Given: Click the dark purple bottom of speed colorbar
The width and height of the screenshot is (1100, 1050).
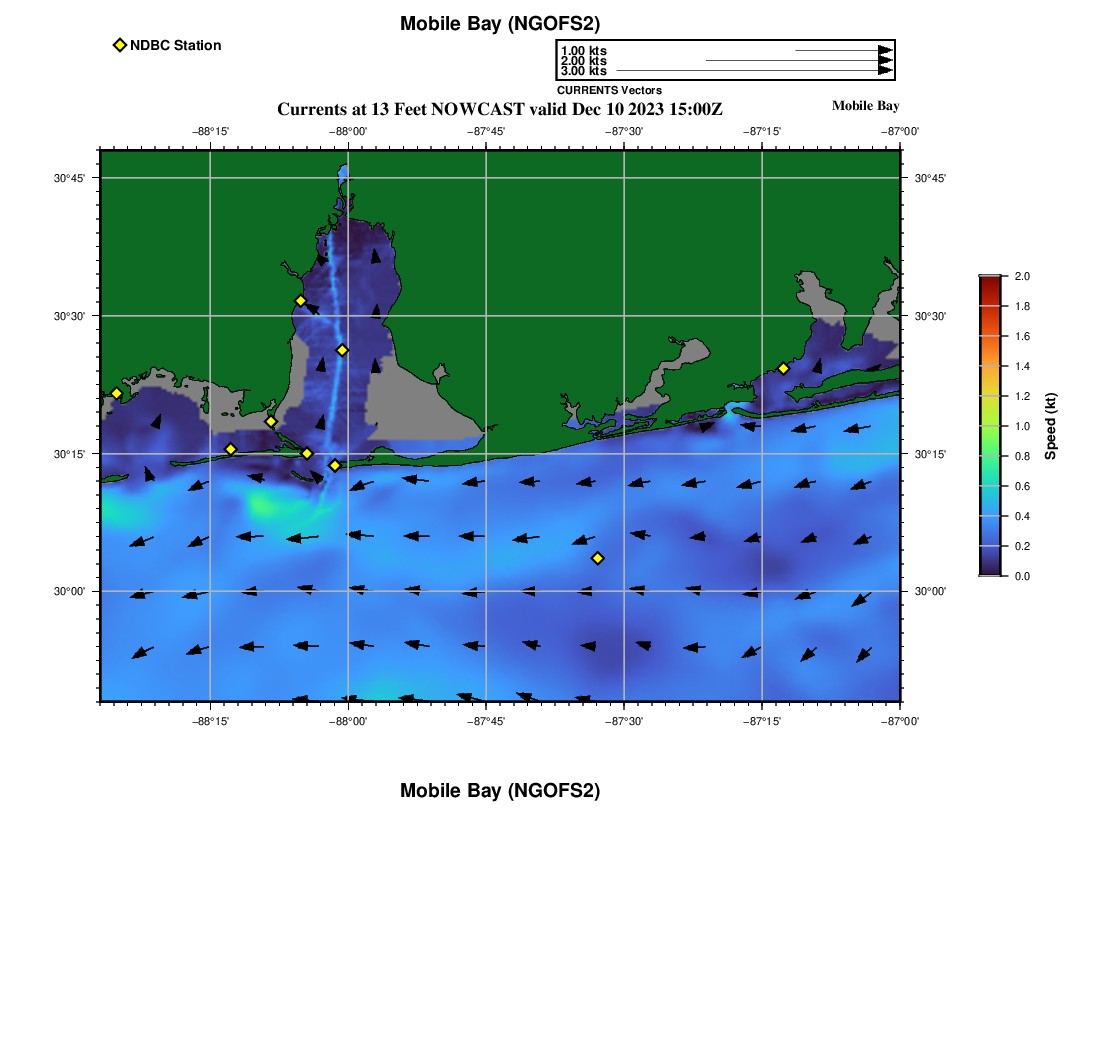Looking at the screenshot, I should pyautogui.click(x=989, y=570).
